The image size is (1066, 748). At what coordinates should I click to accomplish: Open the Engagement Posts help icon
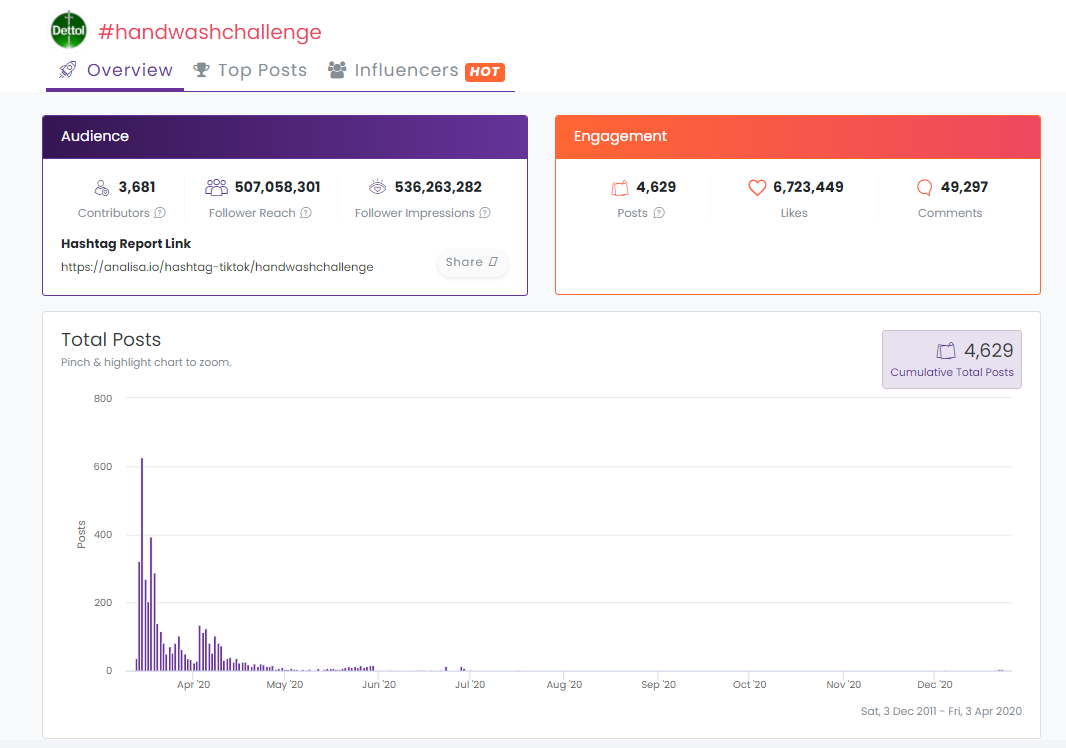pyautogui.click(x=659, y=213)
